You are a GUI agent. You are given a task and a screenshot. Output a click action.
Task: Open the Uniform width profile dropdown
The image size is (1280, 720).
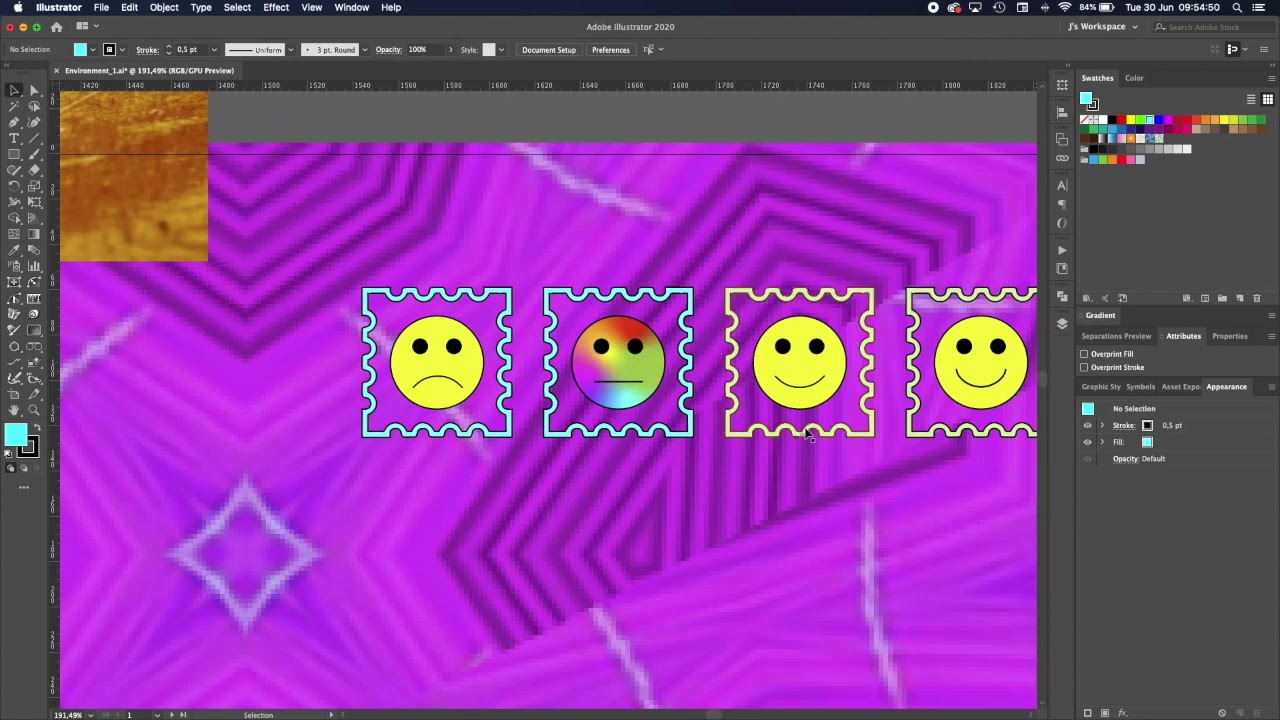[291, 49]
